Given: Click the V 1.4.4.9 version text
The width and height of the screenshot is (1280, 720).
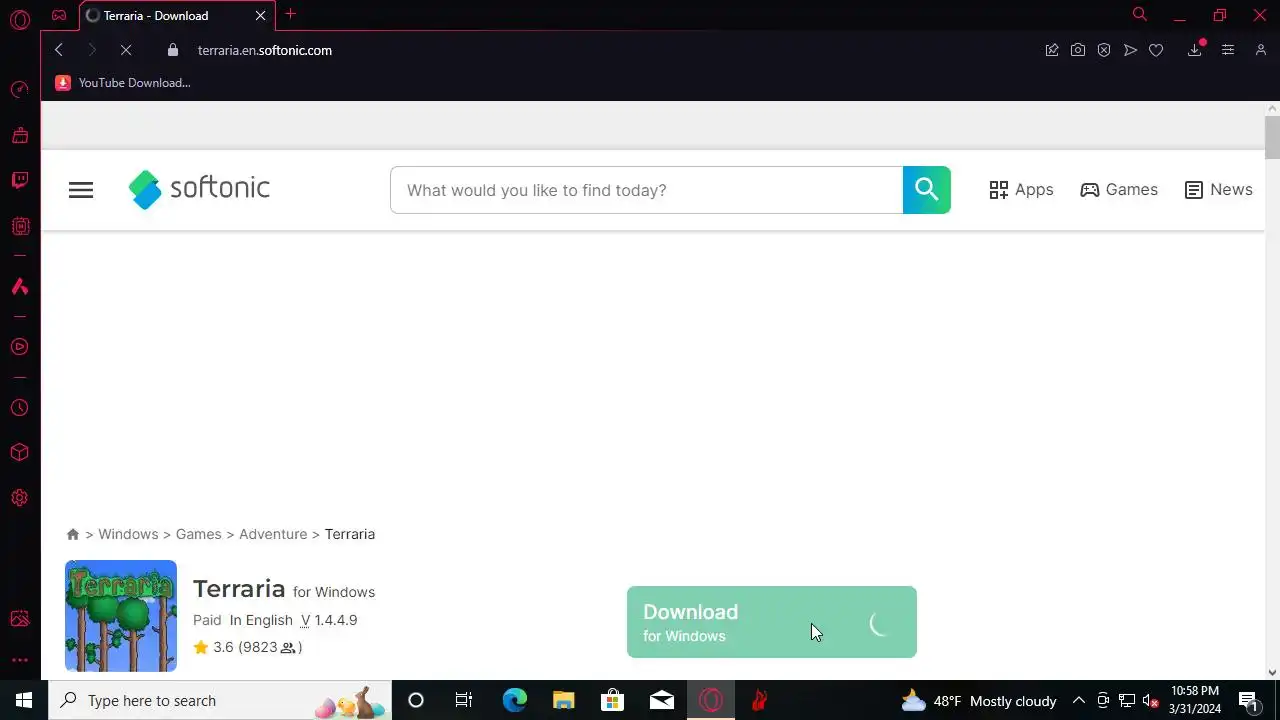Looking at the screenshot, I should (x=329, y=620).
